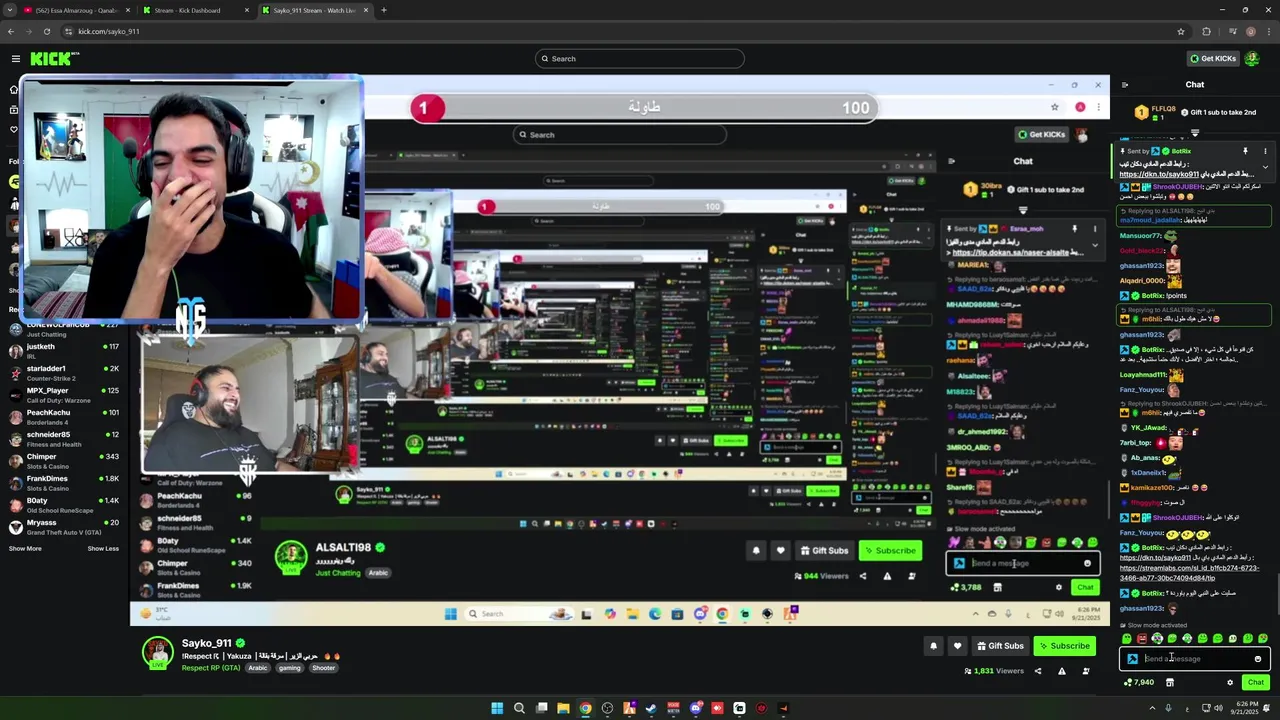1280x720 pixels.
Task: Select the Shooter tag under Sayko_911
Action: 323,668
